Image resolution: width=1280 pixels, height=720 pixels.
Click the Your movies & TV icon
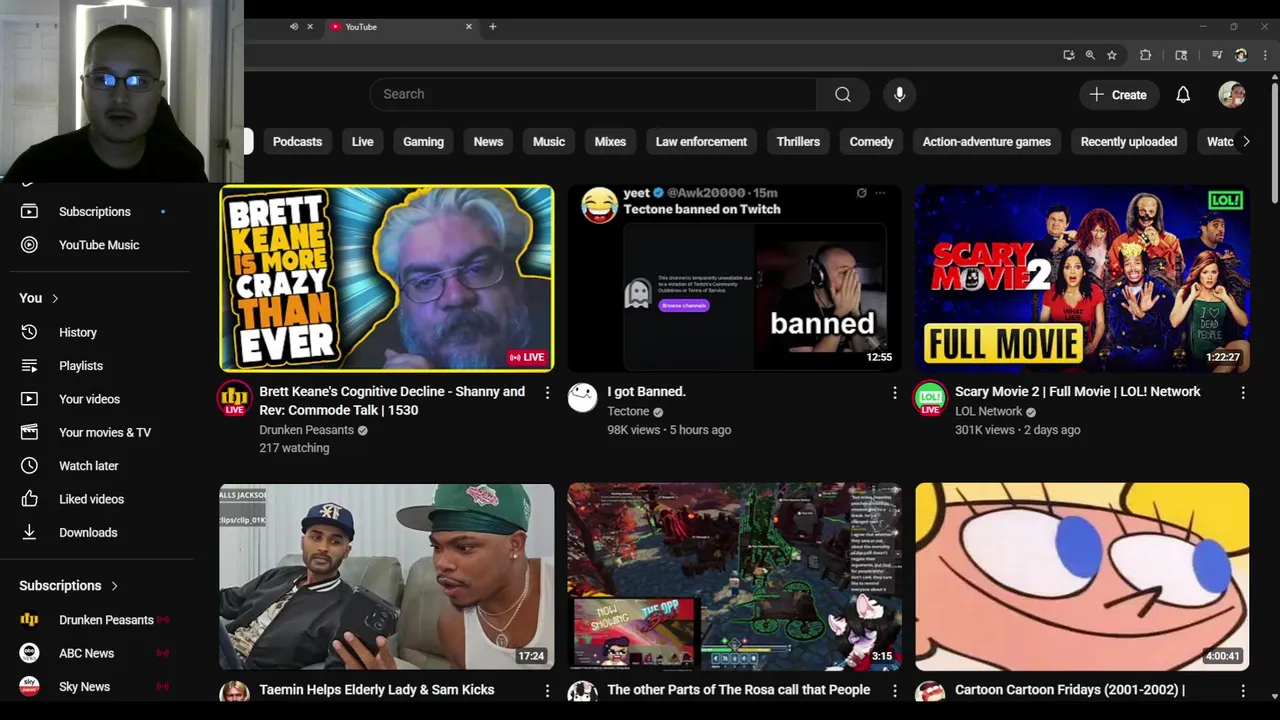[x=29, y=432]
